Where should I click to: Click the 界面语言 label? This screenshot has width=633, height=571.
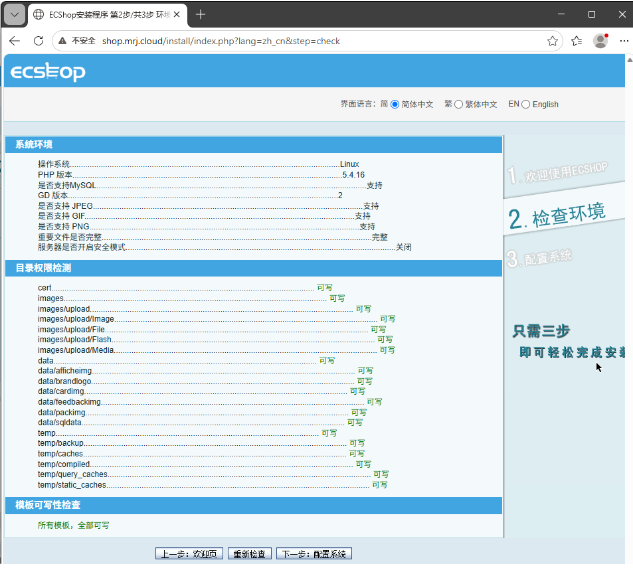356,104
